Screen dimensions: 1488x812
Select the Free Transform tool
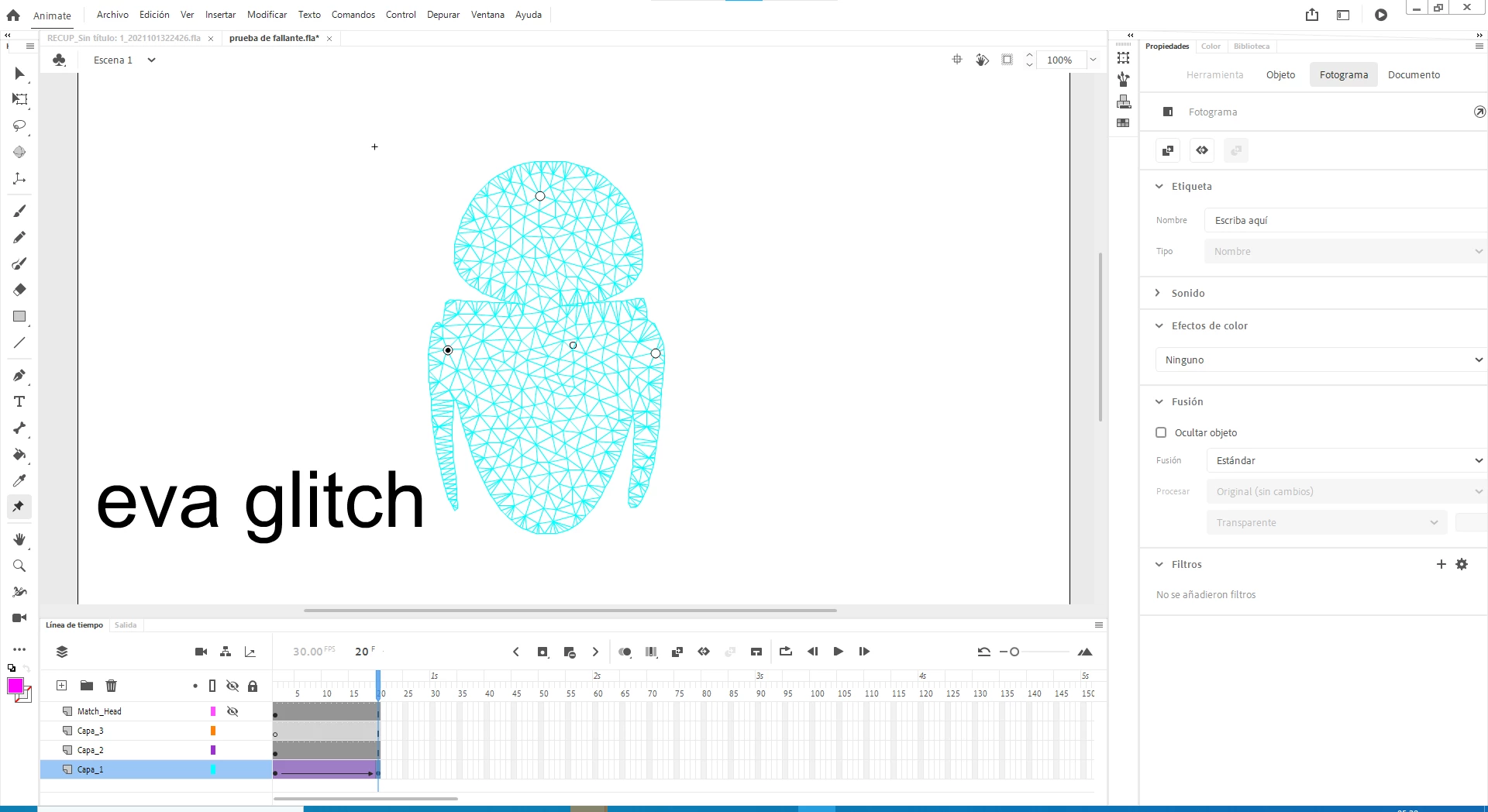(19, 99)
